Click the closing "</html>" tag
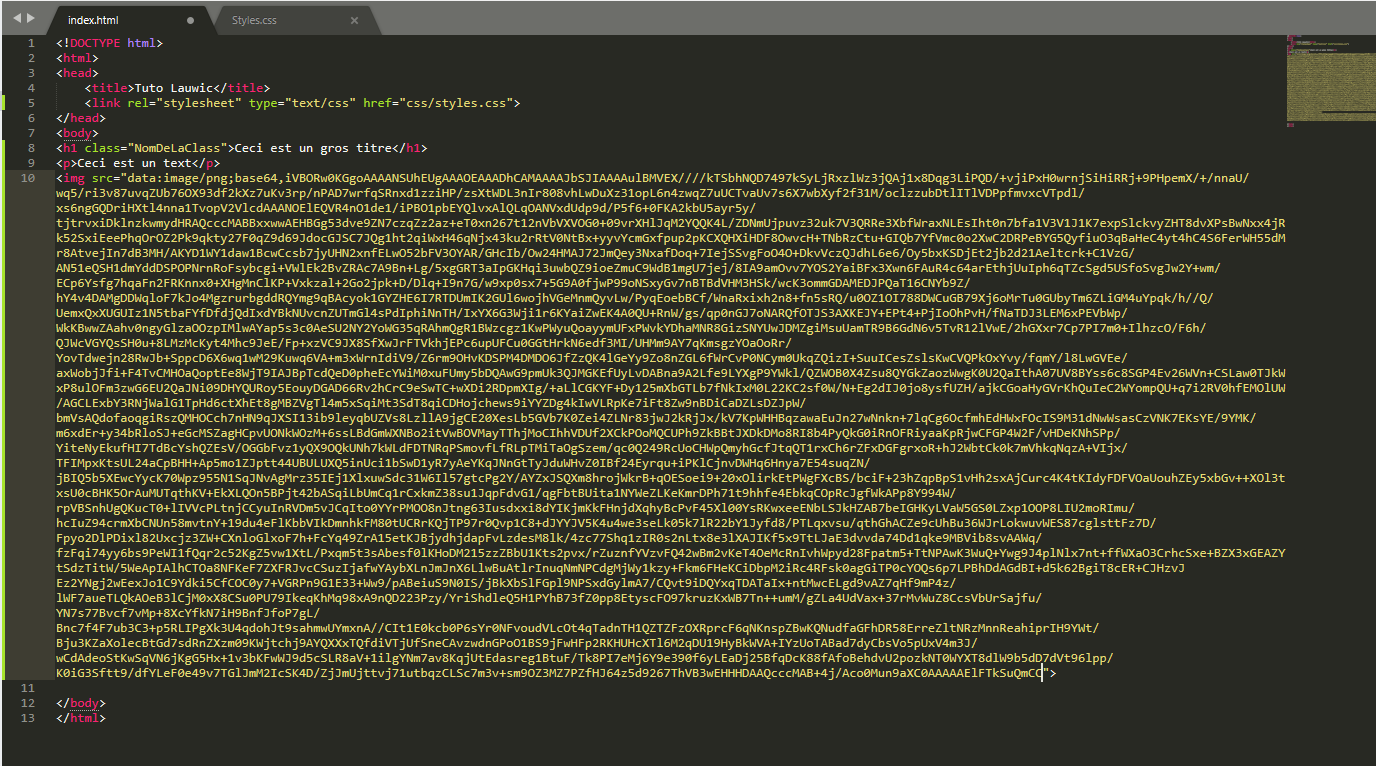The image size is (1376, 766). pos(80,718)
